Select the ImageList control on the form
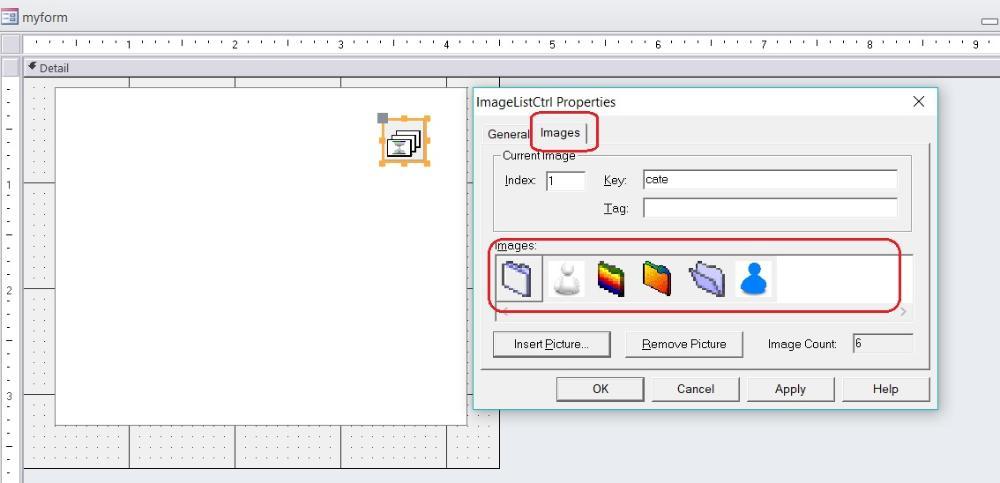This screenshot has width=1000, height=483. pos(404,141)
